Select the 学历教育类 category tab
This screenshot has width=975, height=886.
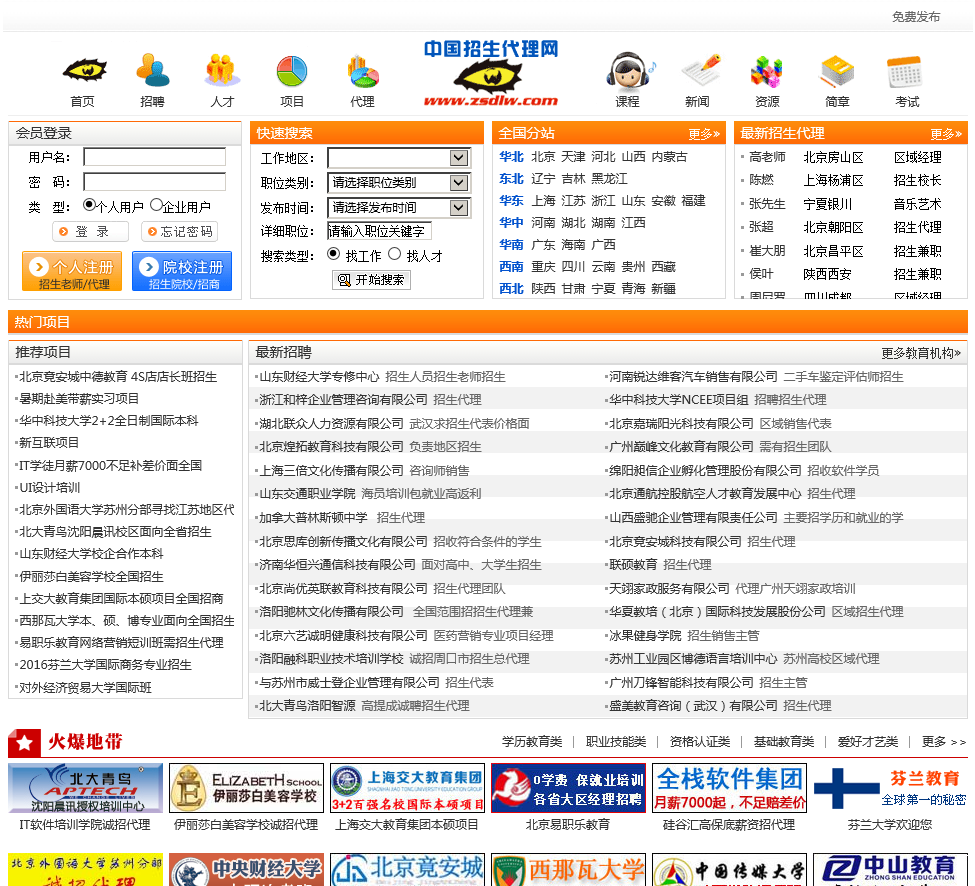click(532, 742)
